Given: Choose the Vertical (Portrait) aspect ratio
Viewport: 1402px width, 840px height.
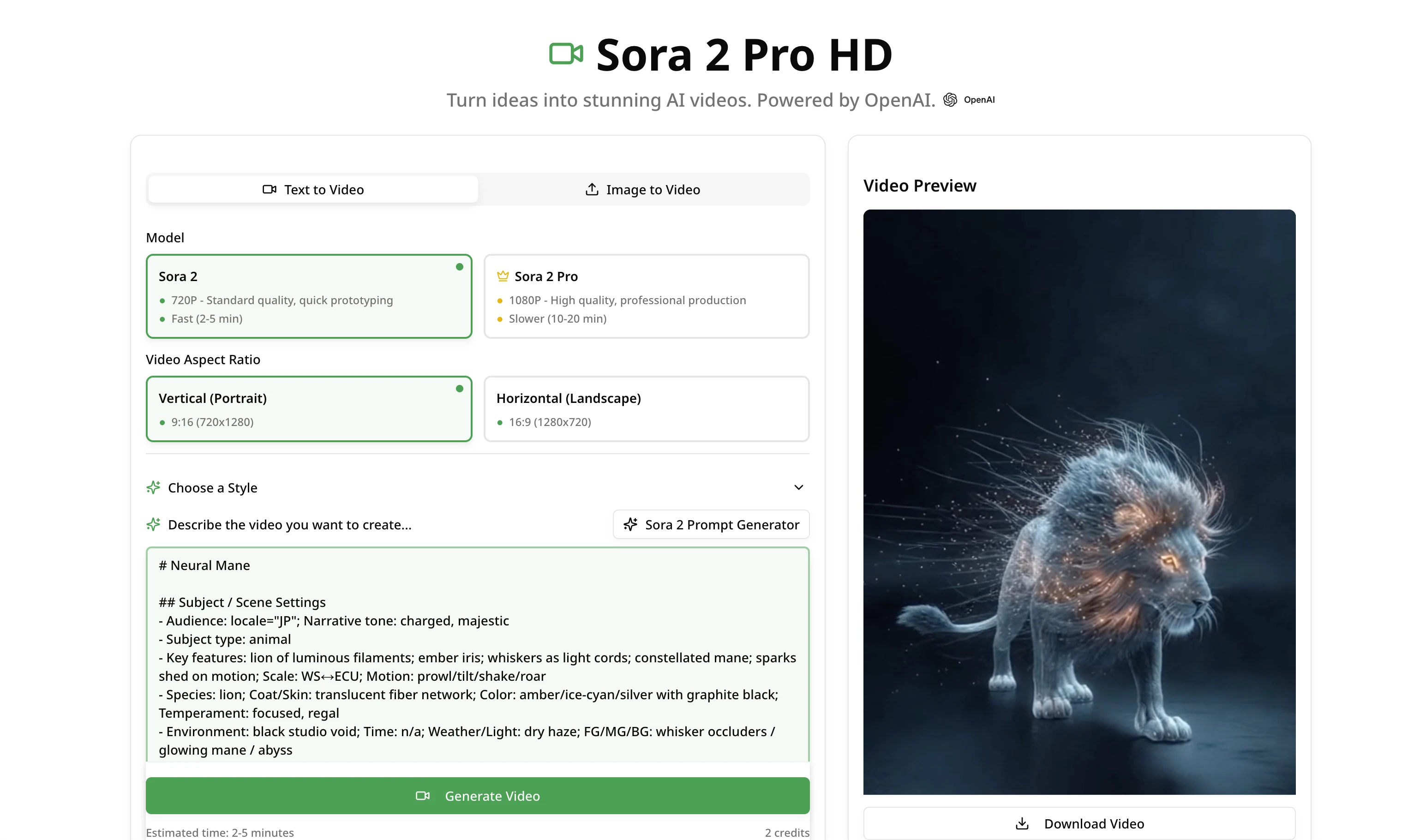Looking at the screenshot, I should 309,408.
